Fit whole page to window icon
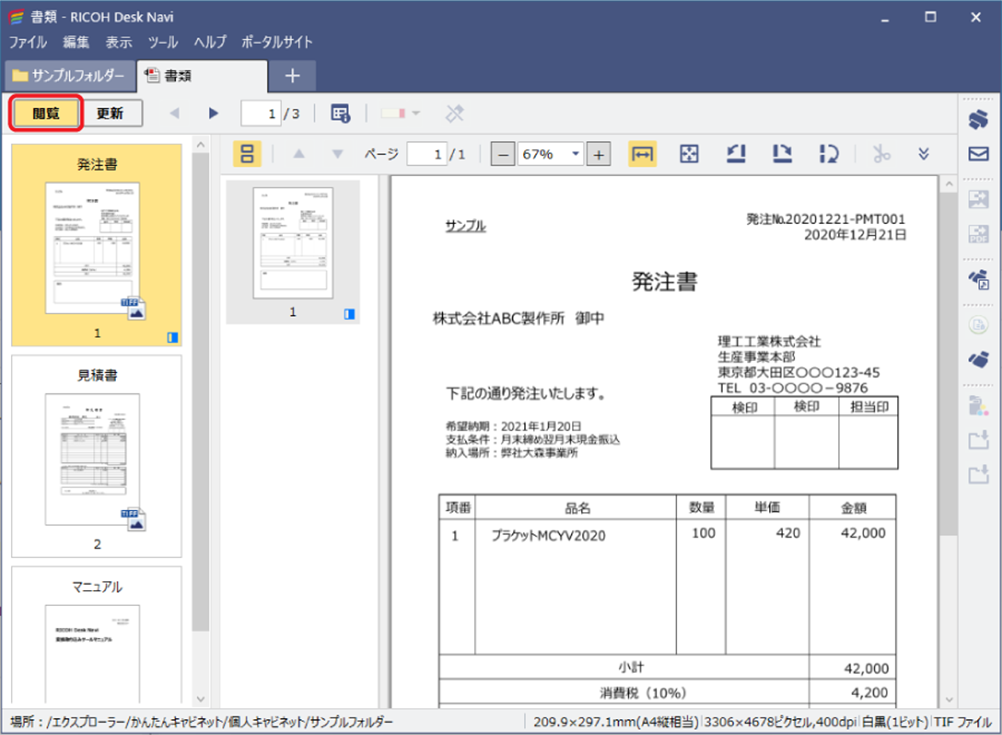Screen dimensions: 1002x735 pos(689,154)
